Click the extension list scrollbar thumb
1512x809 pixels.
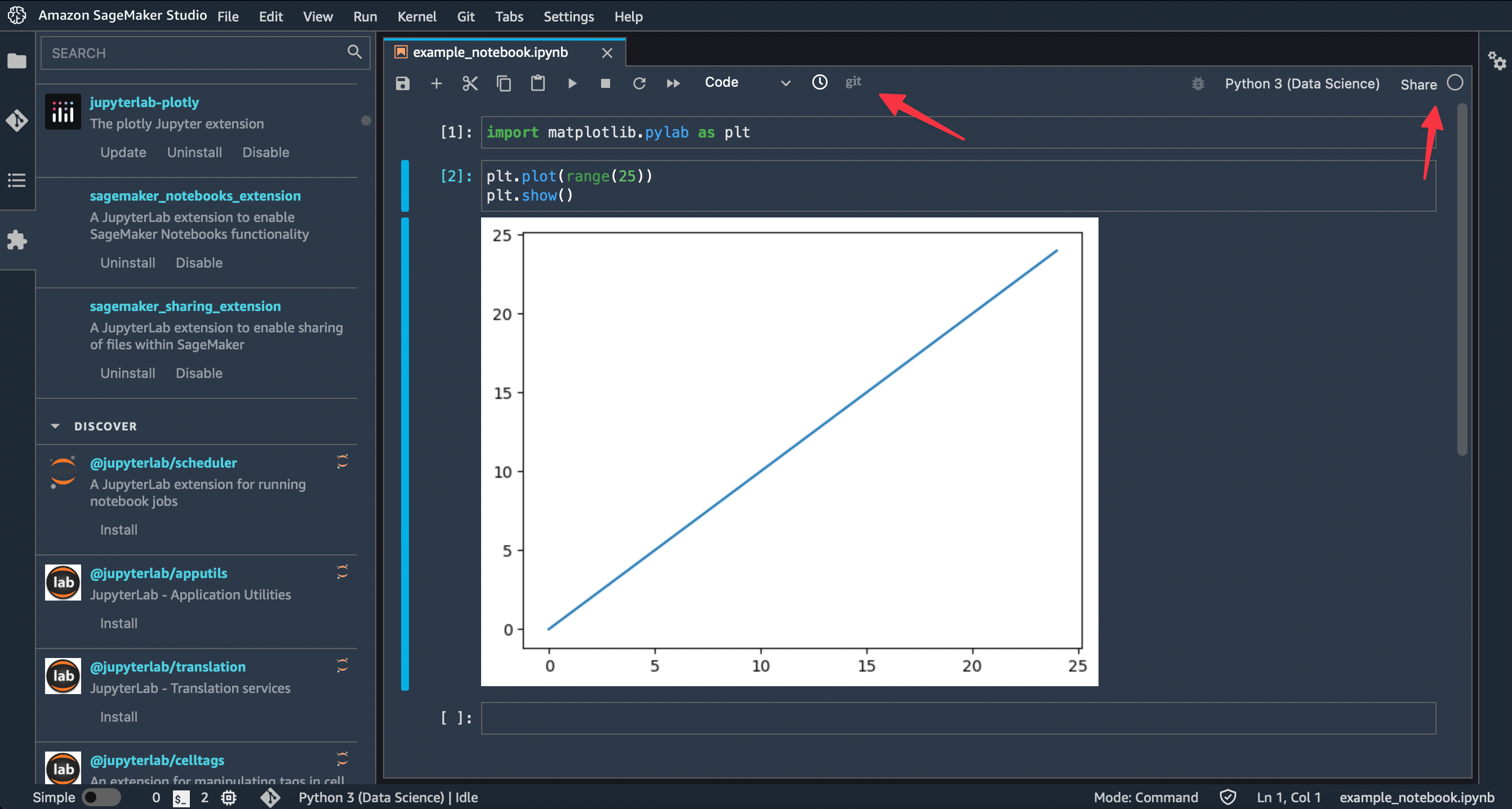coord(366,121)
